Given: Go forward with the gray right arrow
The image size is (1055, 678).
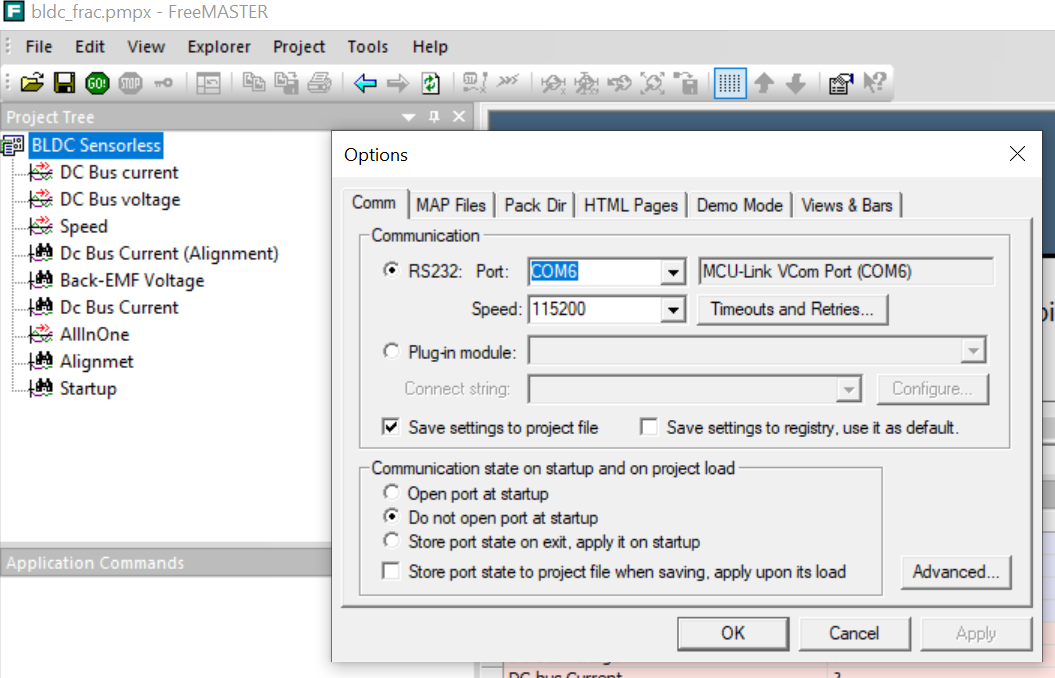Looking at the screenshot, I should coord(398,83).
